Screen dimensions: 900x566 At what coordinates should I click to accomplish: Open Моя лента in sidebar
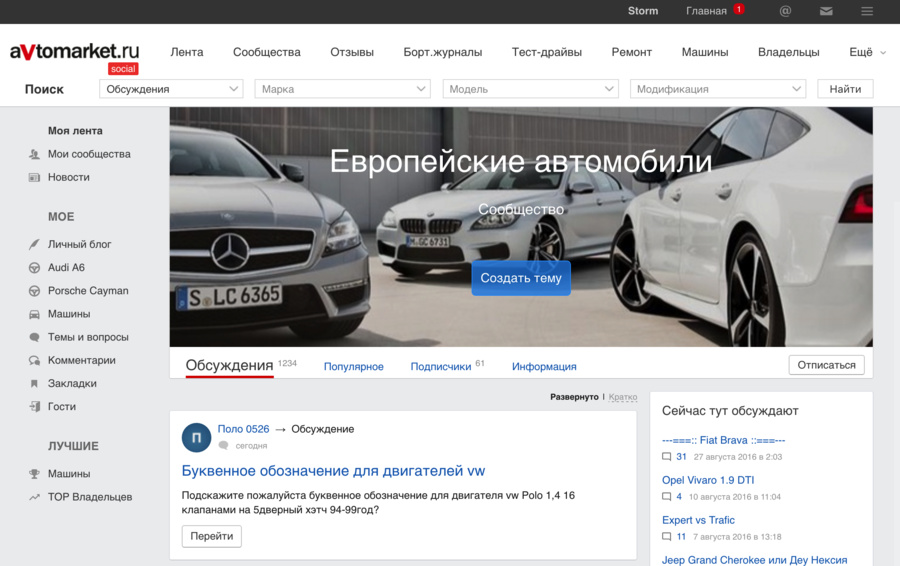coord(75,131)
